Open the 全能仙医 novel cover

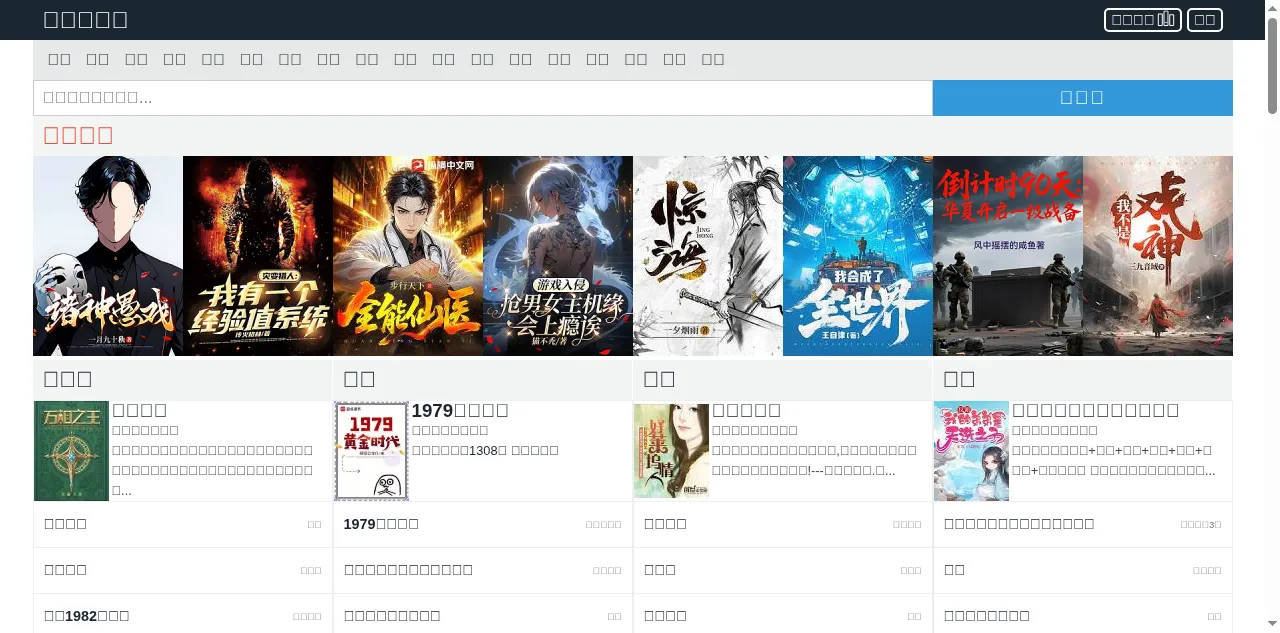click(408, 256)
